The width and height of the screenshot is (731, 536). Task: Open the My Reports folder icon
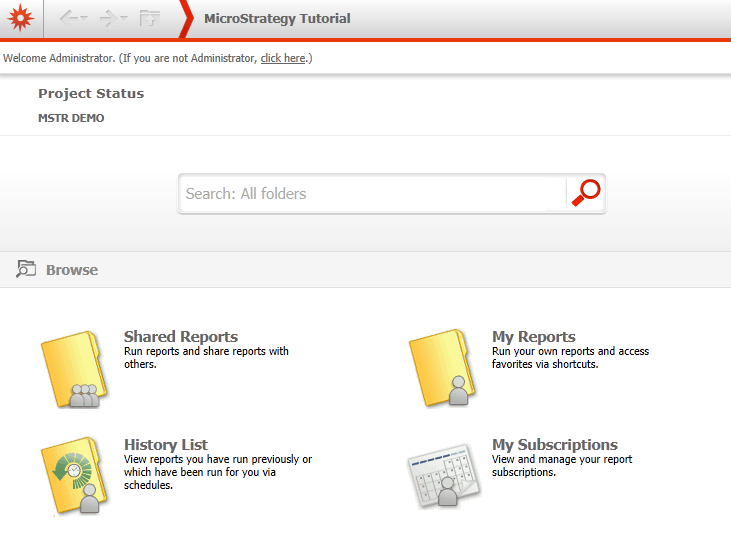(x=441, y=370)
